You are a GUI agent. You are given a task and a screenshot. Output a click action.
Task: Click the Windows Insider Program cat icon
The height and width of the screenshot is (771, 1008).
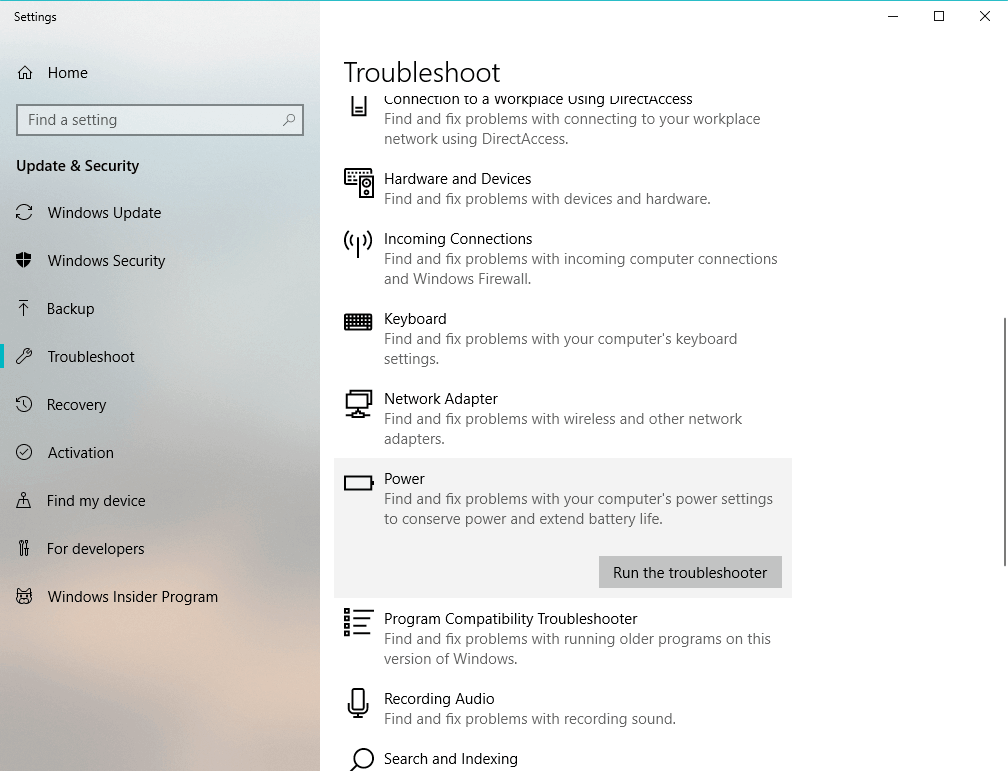point(24,596)
